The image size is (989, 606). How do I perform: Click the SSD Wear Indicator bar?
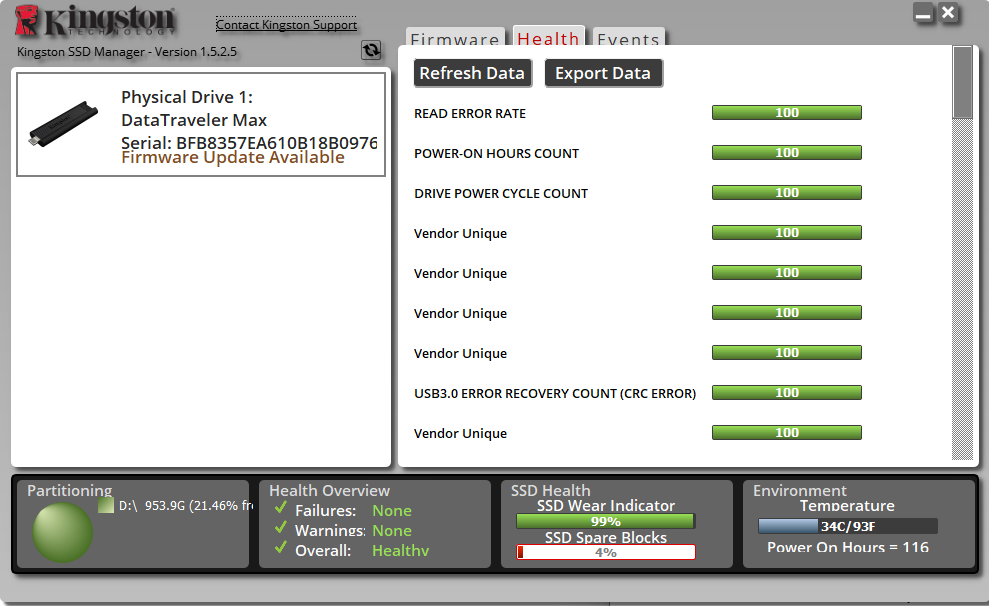[x=605, y=521]
